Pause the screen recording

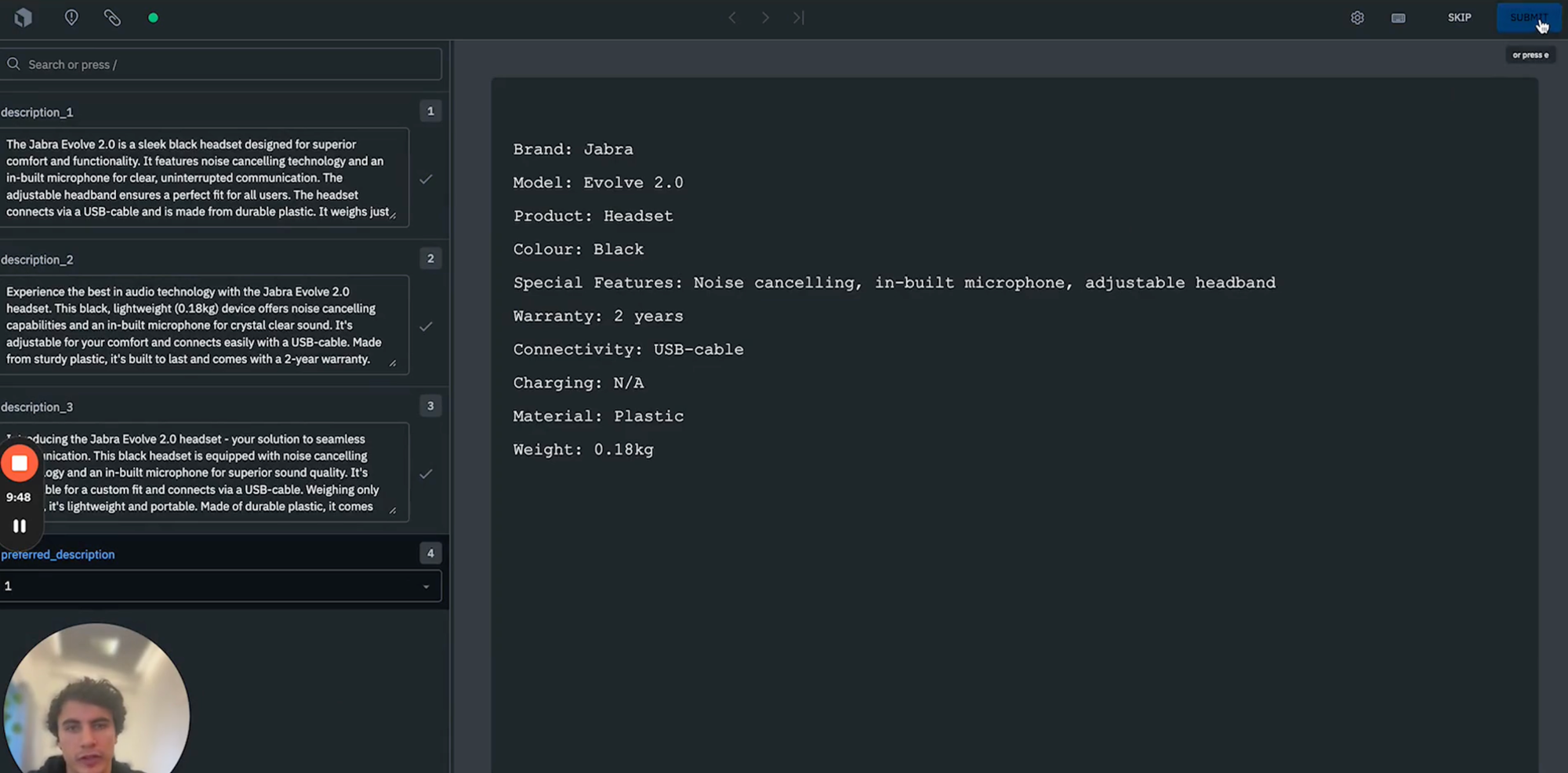pos(20,525)
